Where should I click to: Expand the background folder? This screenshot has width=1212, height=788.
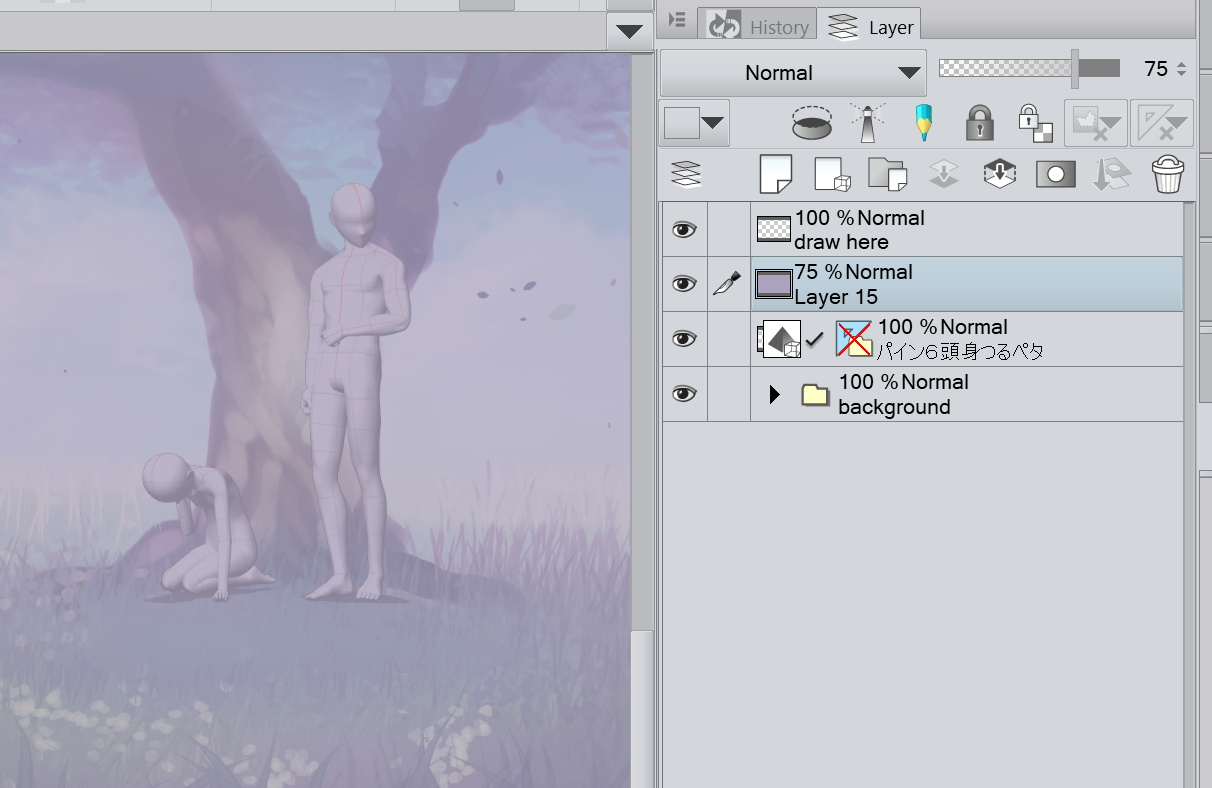(x=774, y=394)
